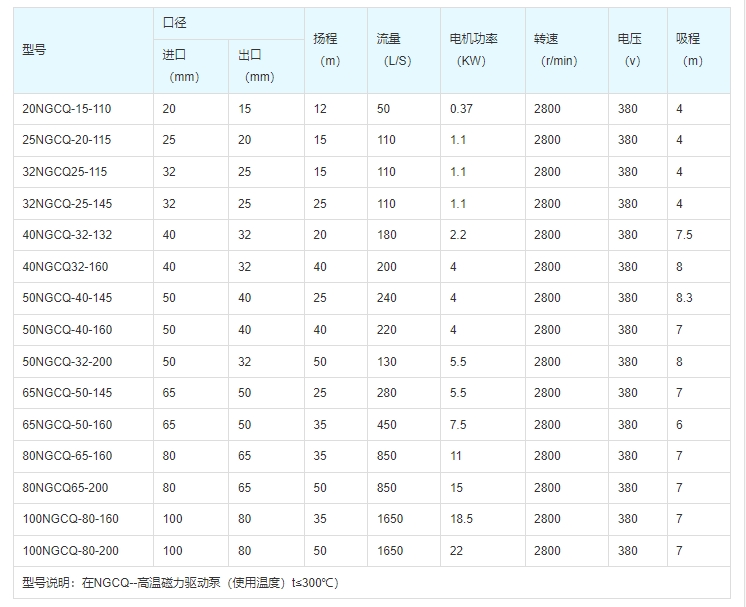Click flow value 280 in 65NGCQ-50-145 row

pos(386,392)
